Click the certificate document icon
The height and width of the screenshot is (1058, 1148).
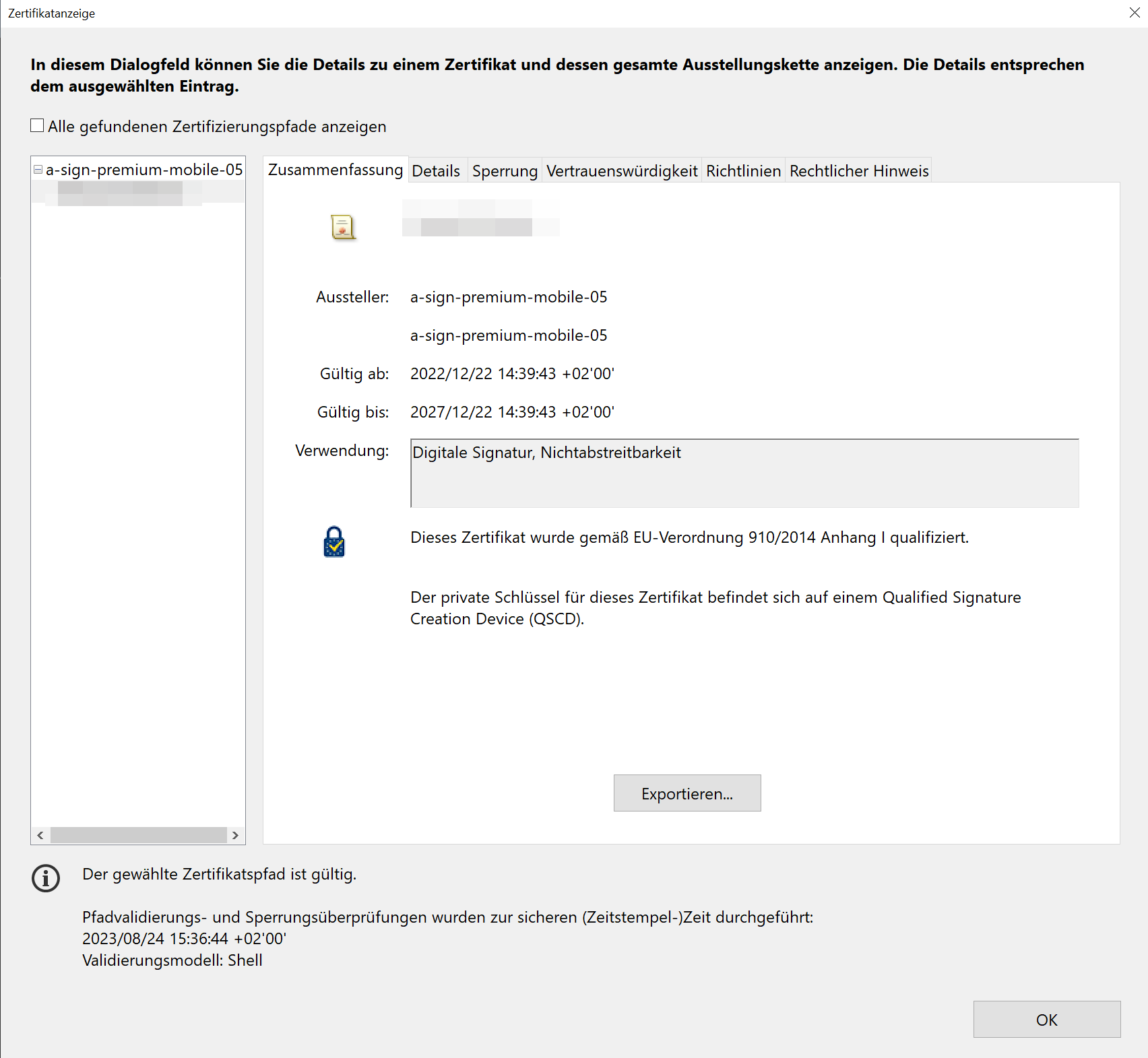tap(343, 227)
